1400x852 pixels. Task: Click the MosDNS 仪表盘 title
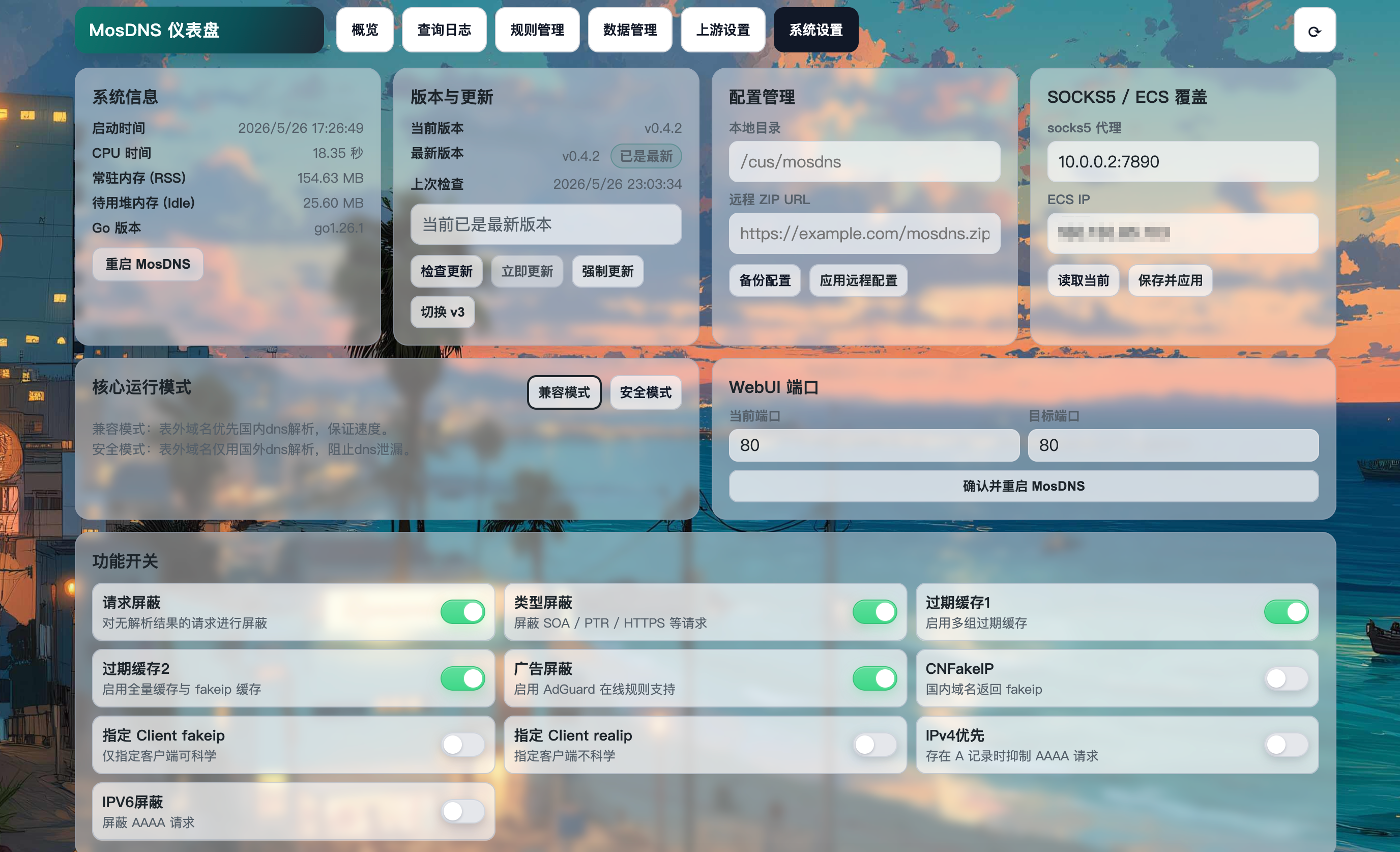click(x=154, y=30)
